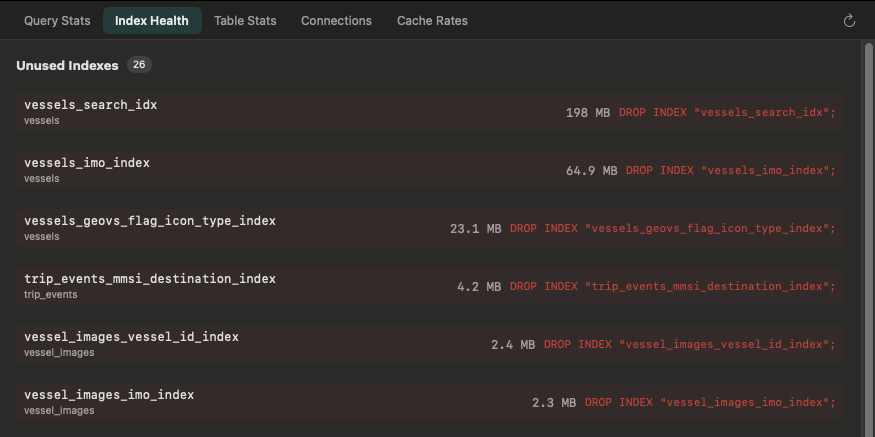Image resolution: width=875 pixels, height=437 pixels.
Task: Select the Index Health tab
Action: (x=152, y=21)
